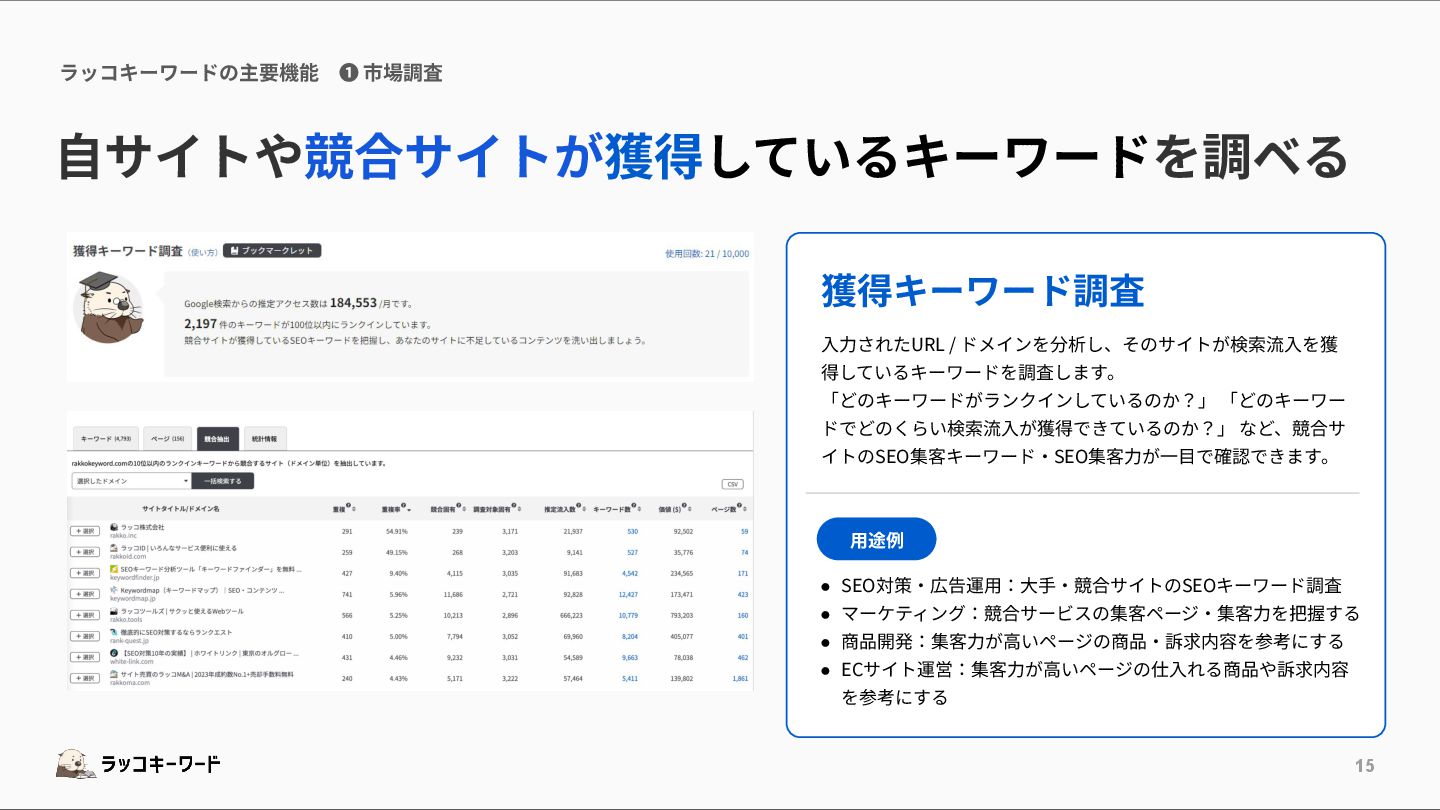
Task: Switch to the ページ (156) tab
Action: pos(167,439)
